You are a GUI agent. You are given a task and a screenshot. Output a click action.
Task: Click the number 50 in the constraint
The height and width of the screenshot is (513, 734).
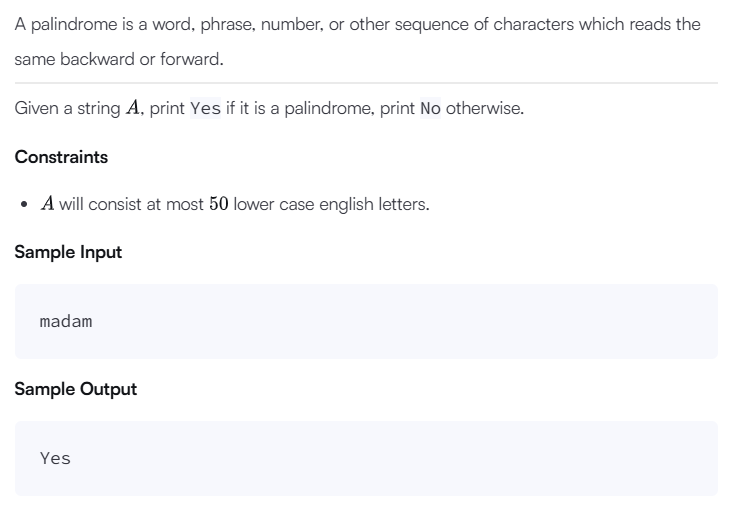click(x=219, y=204)
